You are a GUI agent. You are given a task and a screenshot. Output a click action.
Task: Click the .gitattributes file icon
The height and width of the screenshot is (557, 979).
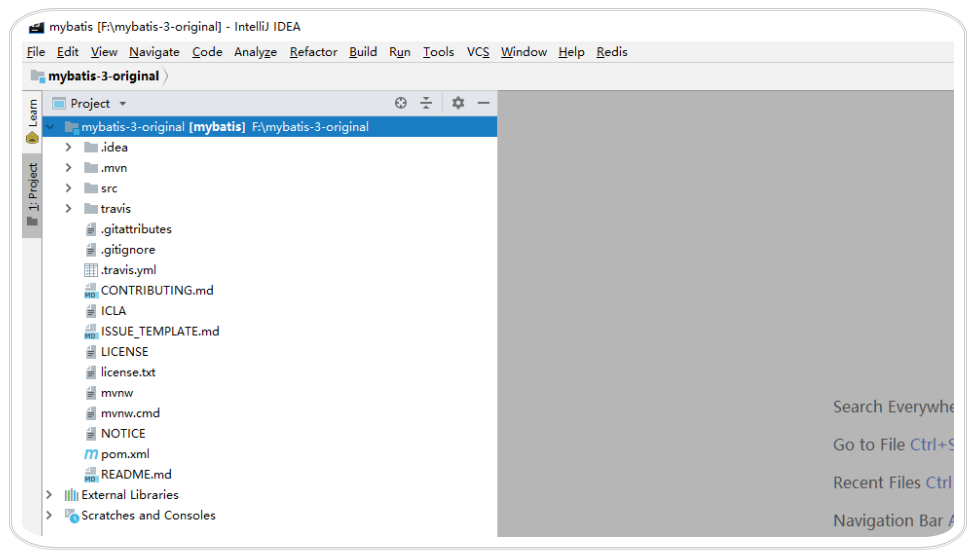pos(91,229)
